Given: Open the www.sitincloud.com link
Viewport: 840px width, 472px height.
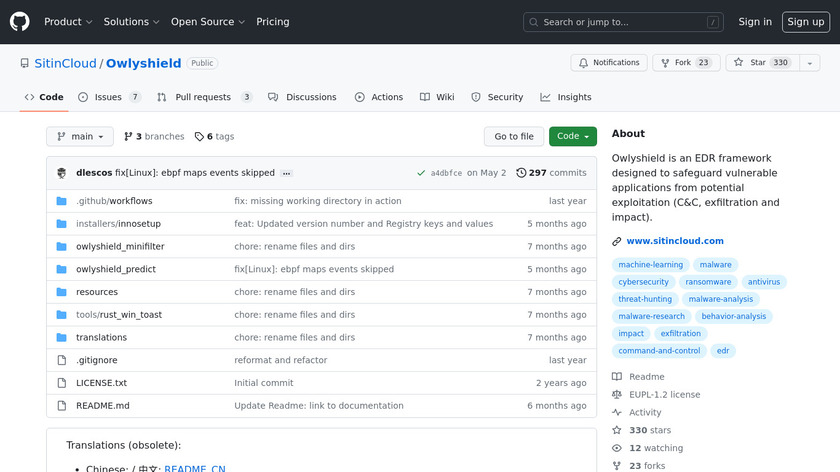Looking at the screenshot, I should 675,241.
